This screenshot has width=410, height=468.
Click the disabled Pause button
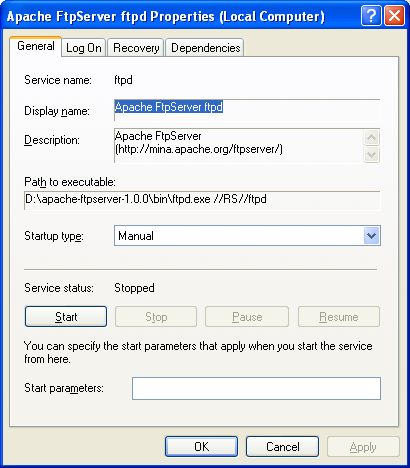(x=247, y=317)
